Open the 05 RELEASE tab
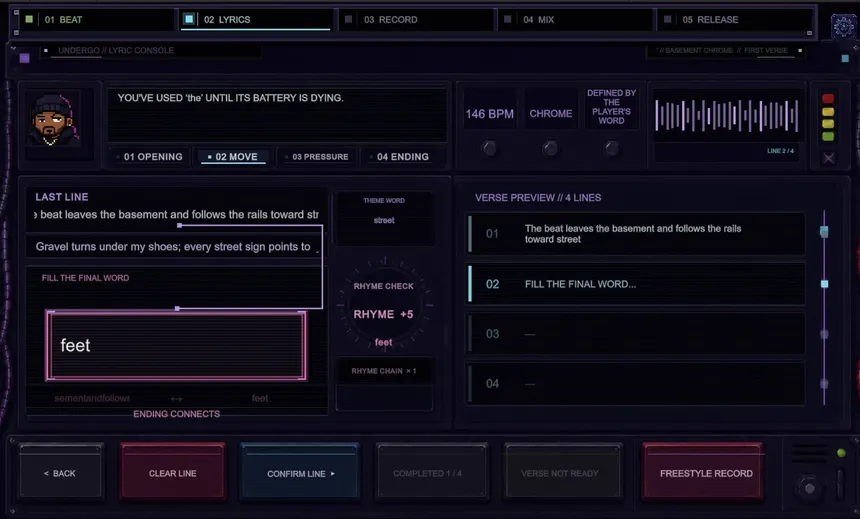 tap(735, 20)
